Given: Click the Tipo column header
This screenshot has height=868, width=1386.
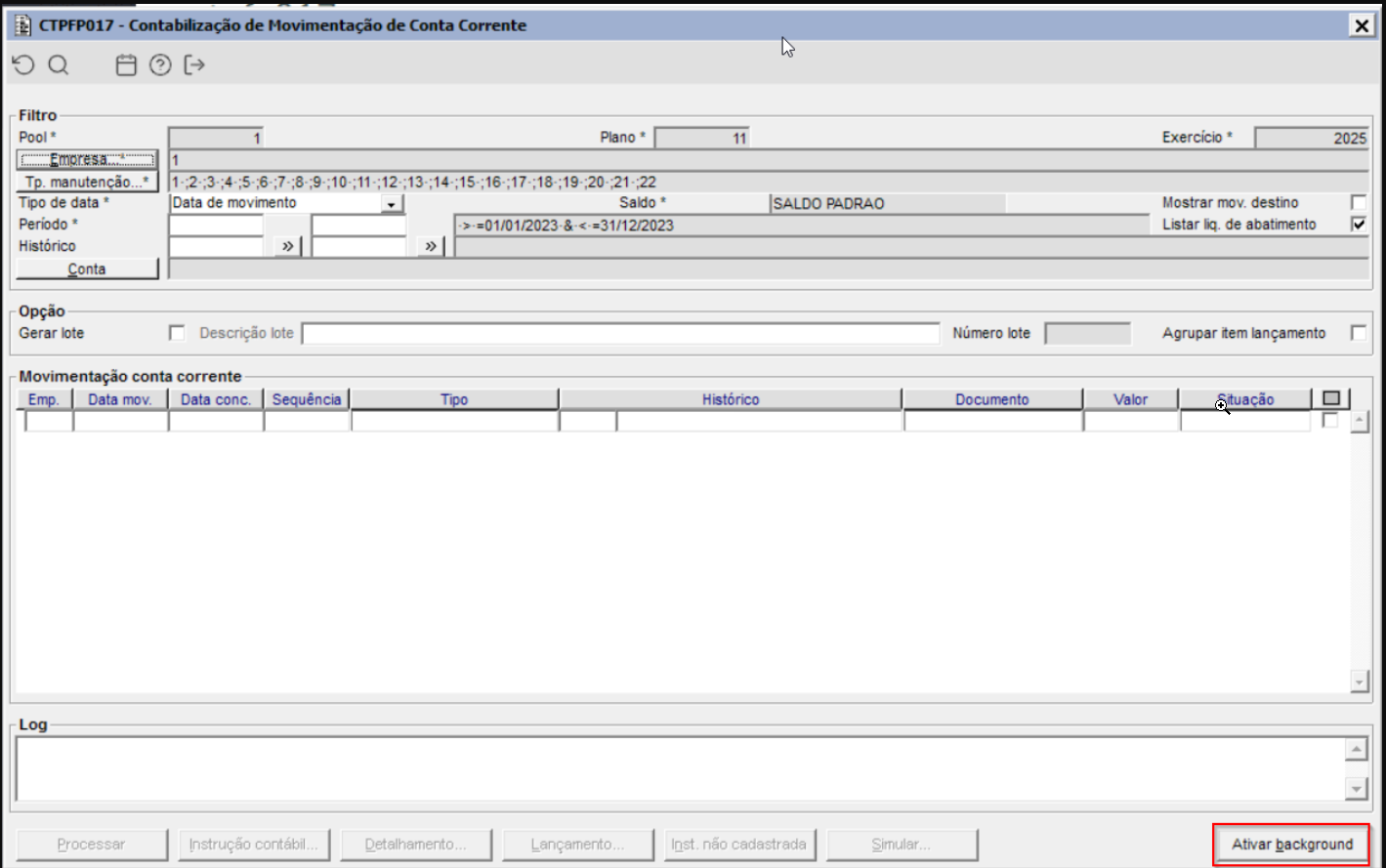Looking at the screenshot, I should 454,399.
